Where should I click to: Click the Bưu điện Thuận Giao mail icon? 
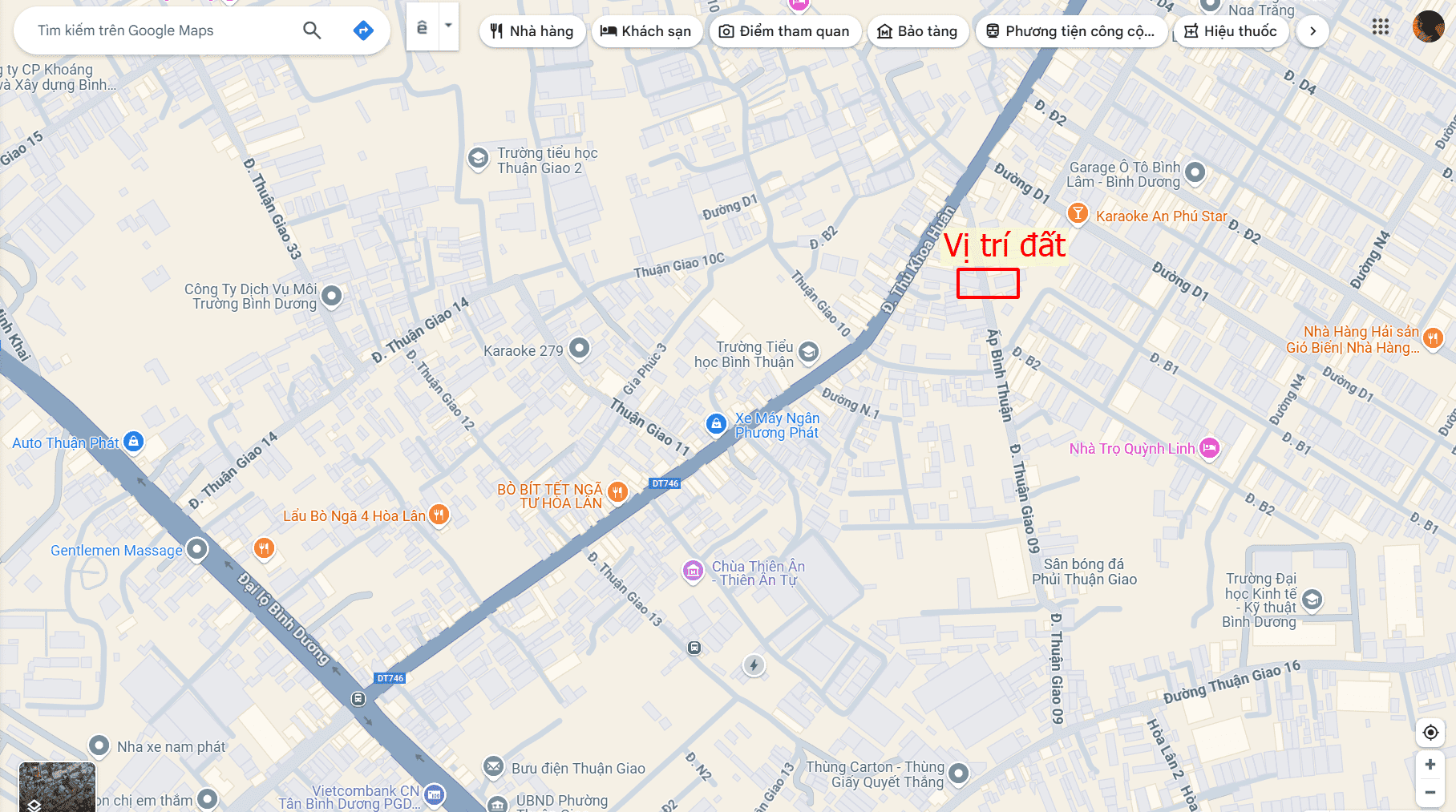click(494, 766)
